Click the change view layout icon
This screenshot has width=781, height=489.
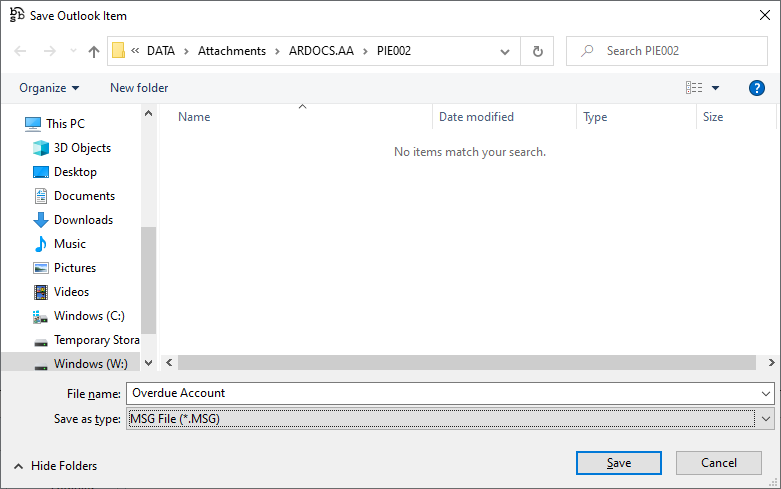coord(694,88)
